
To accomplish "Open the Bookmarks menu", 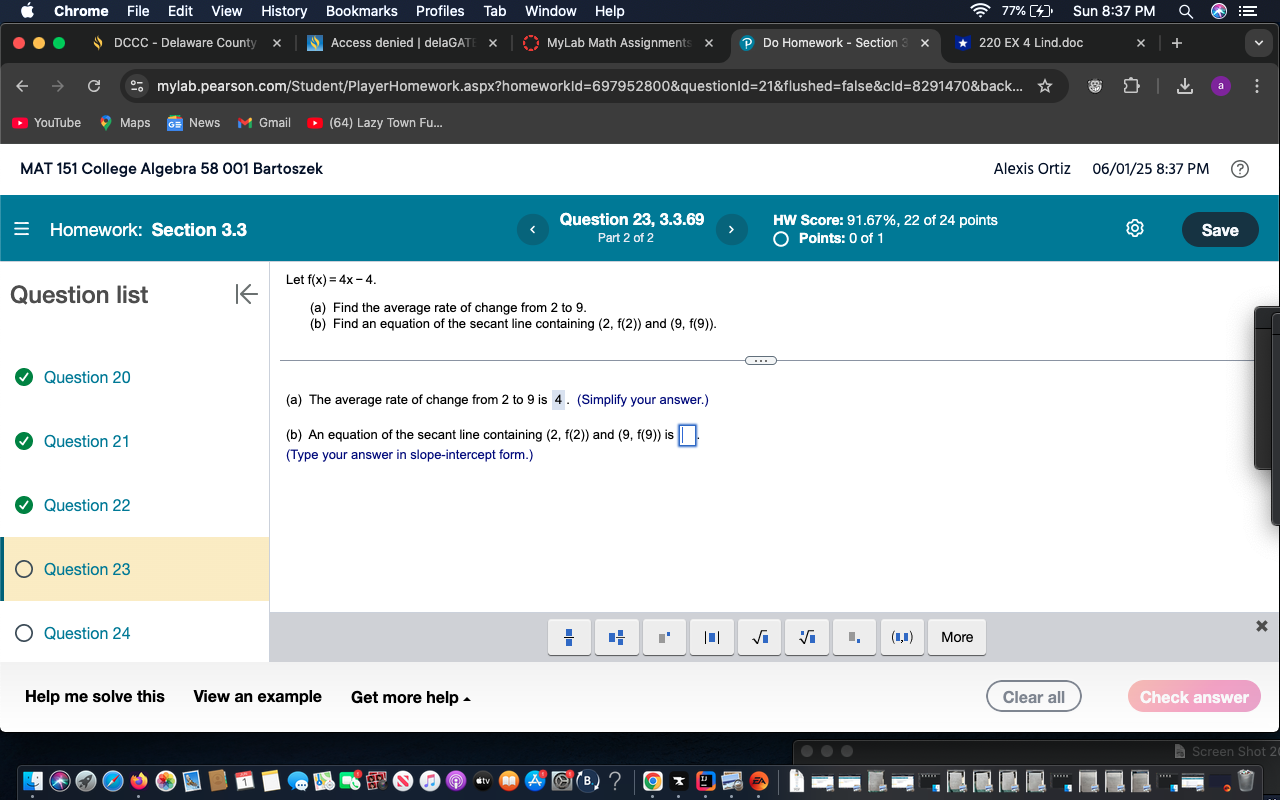I will [361, 11].
